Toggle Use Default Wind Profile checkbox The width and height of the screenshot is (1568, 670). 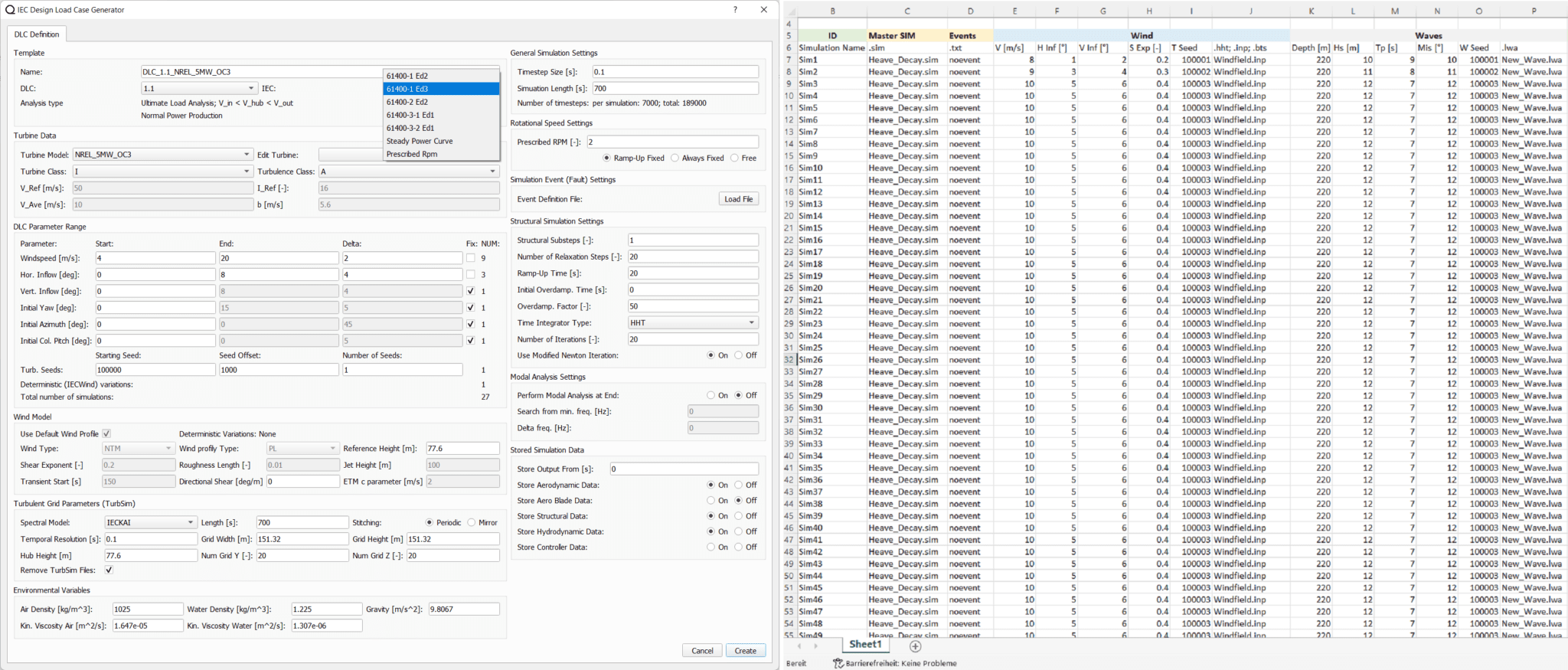(x=106, y=433)
